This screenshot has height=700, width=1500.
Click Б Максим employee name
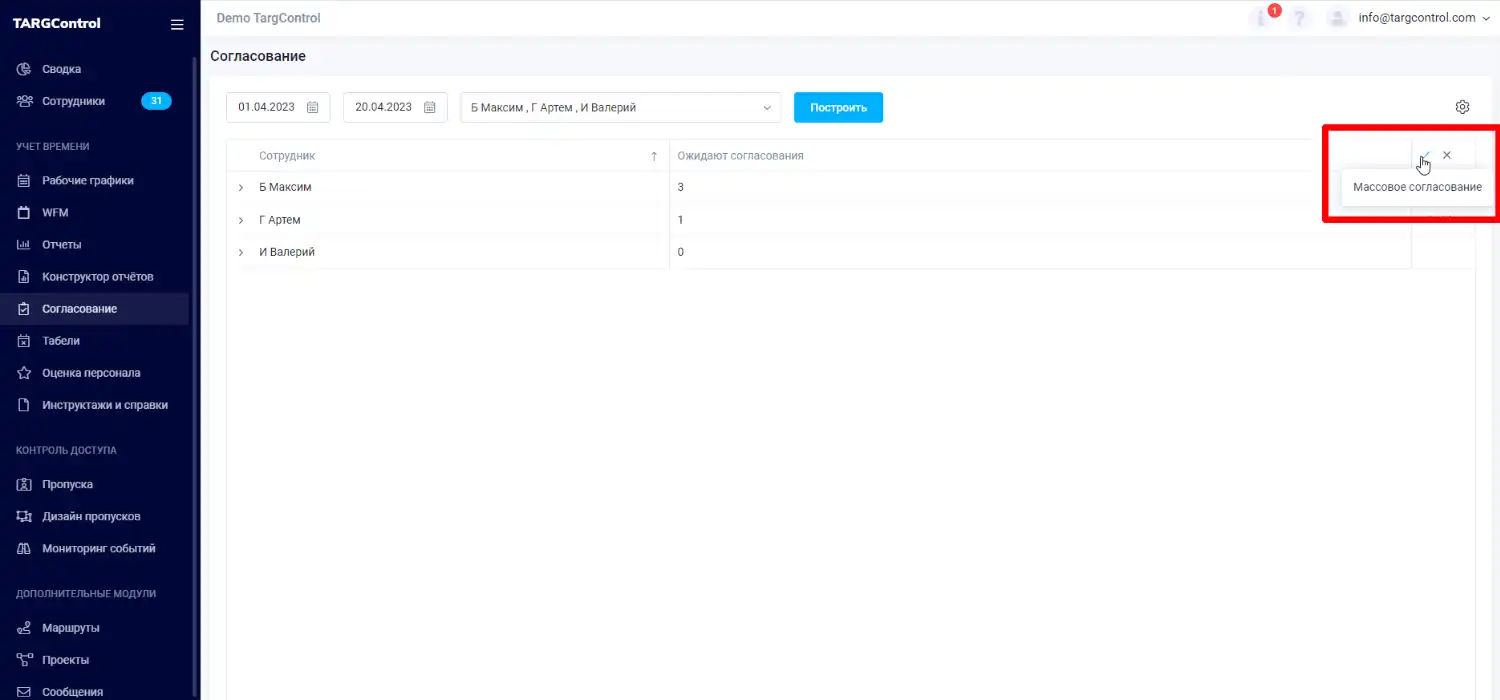(286, 188)
